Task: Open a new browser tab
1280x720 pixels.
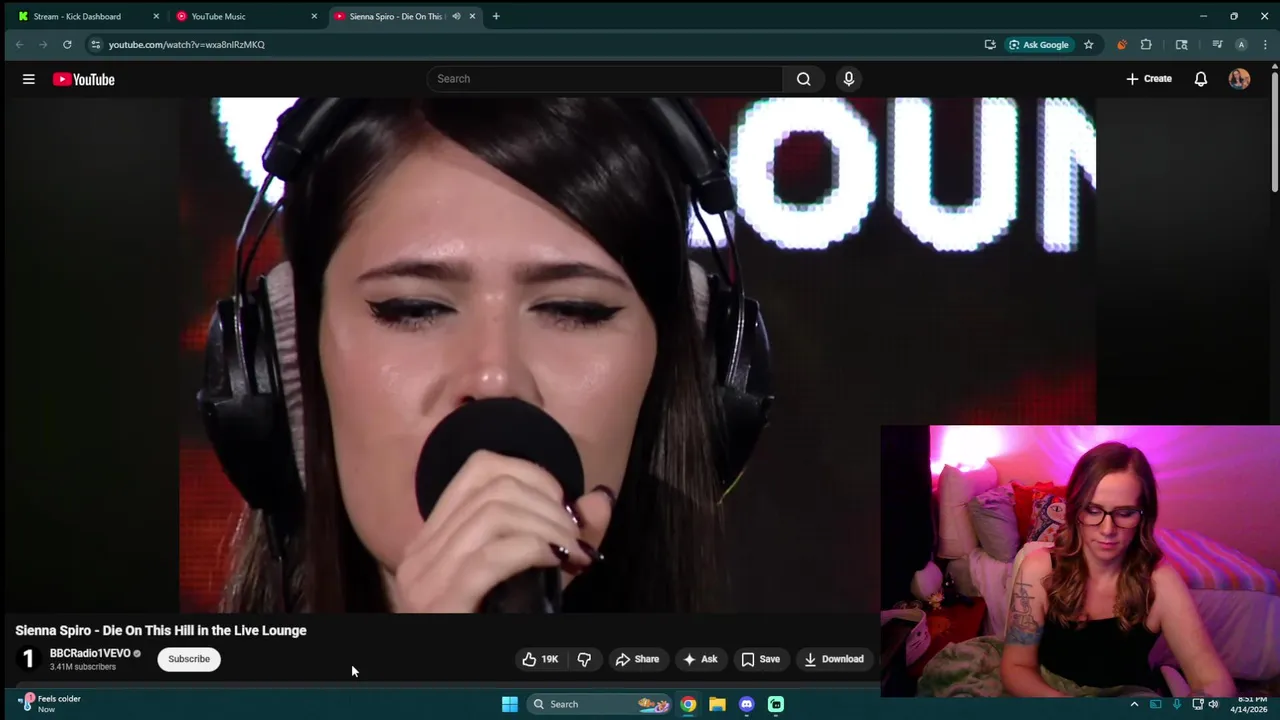Action: 496,16
